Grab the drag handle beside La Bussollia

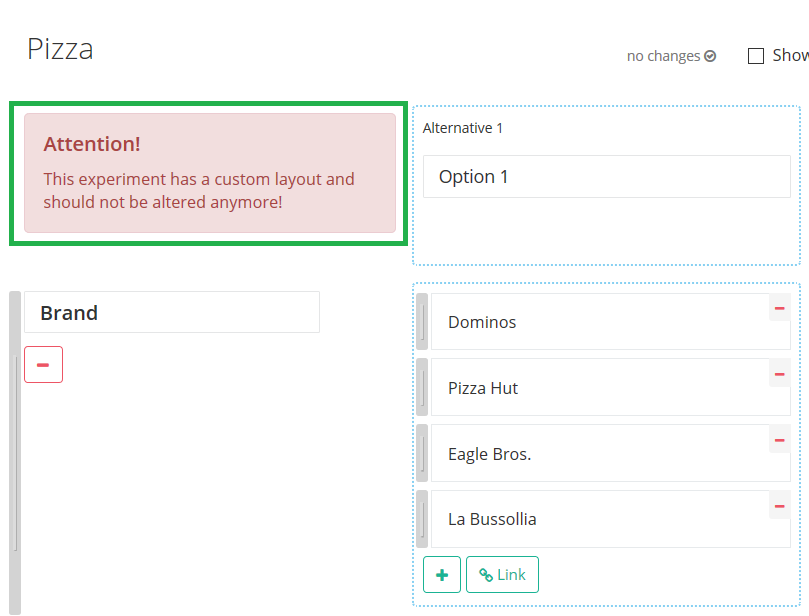[x=422, y=520]
